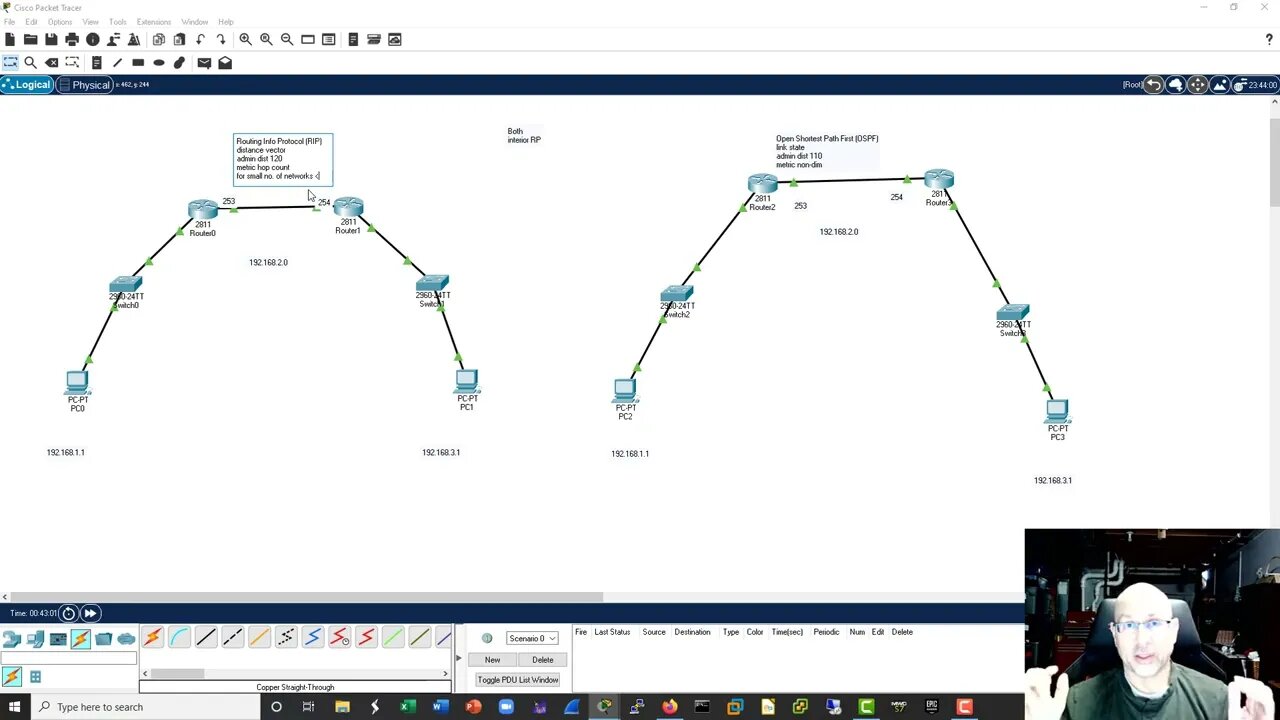
Task: Click the RIP note text box
Action: 283,160
